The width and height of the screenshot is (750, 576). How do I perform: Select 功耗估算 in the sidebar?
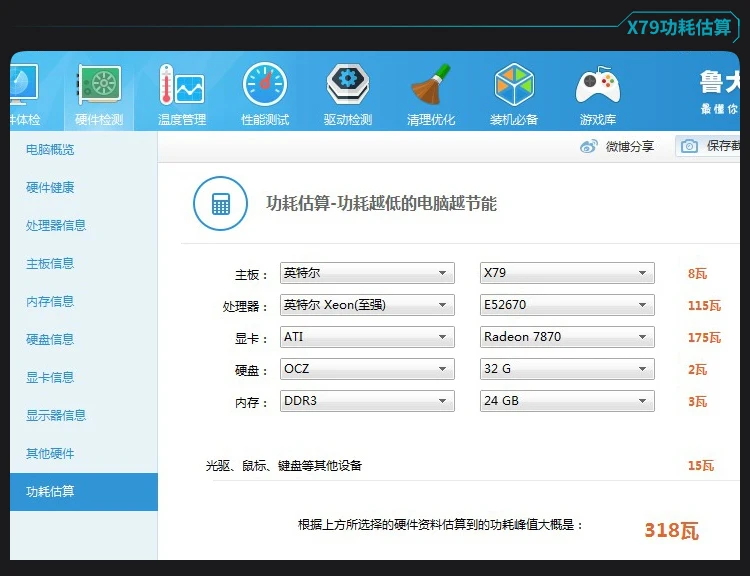(x=84, y=492)
